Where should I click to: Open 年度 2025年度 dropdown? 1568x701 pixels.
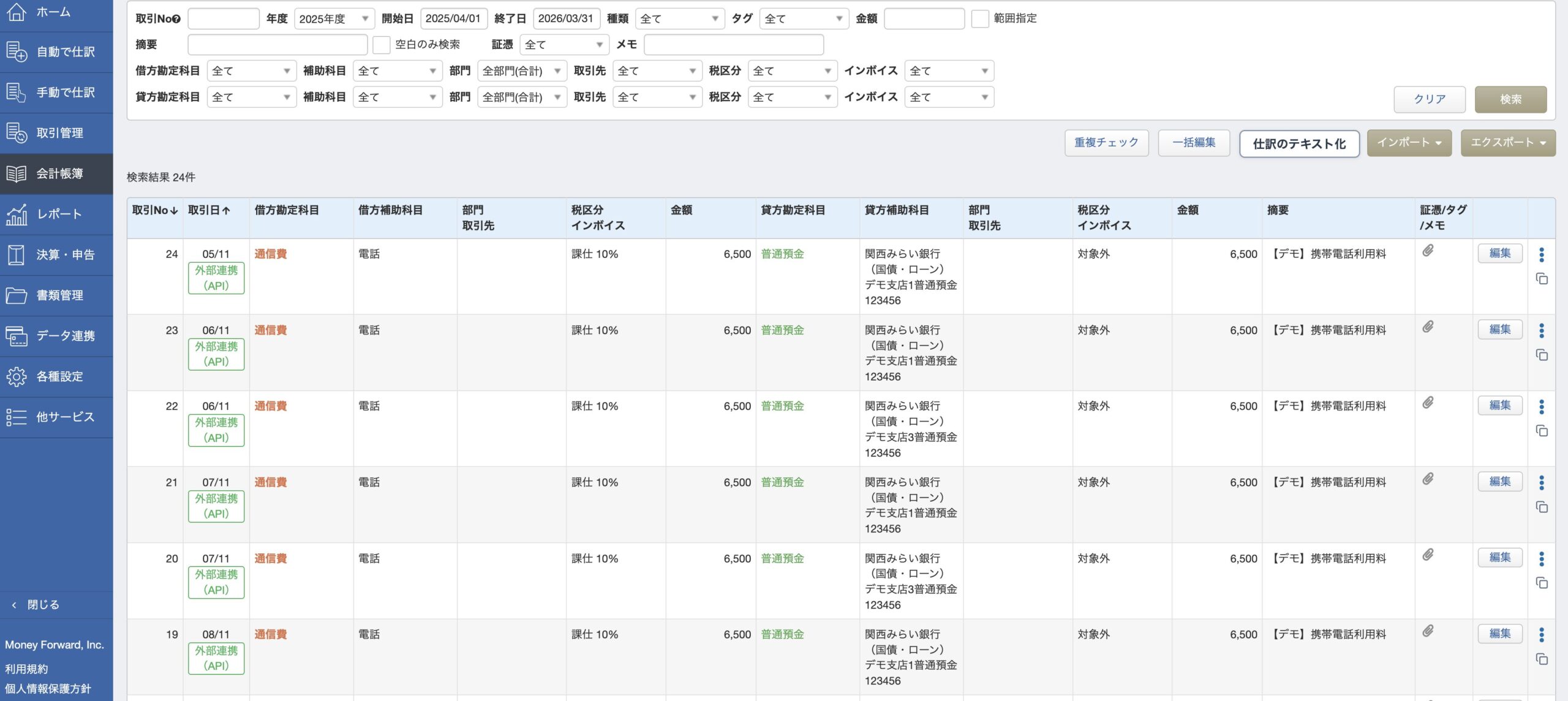[334, 19]
